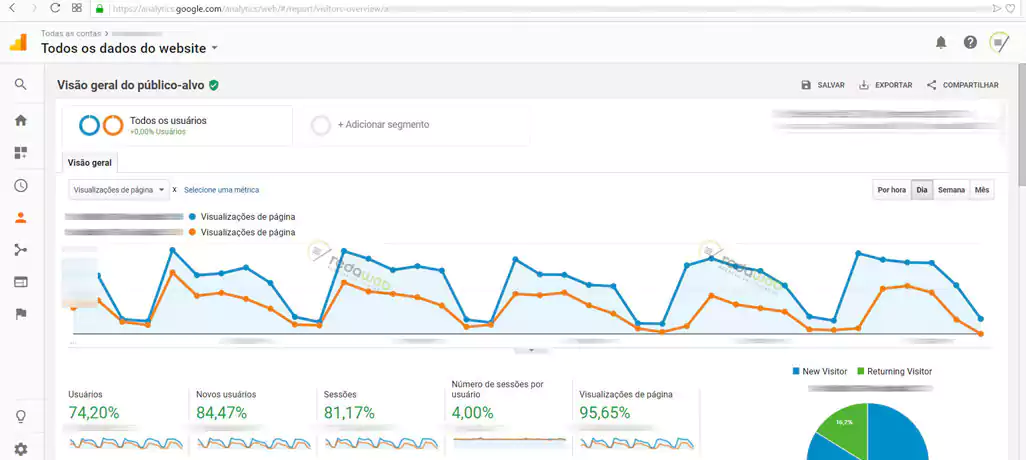
Task: Go to Home in the left sidebar
Action: click(20, 120)
